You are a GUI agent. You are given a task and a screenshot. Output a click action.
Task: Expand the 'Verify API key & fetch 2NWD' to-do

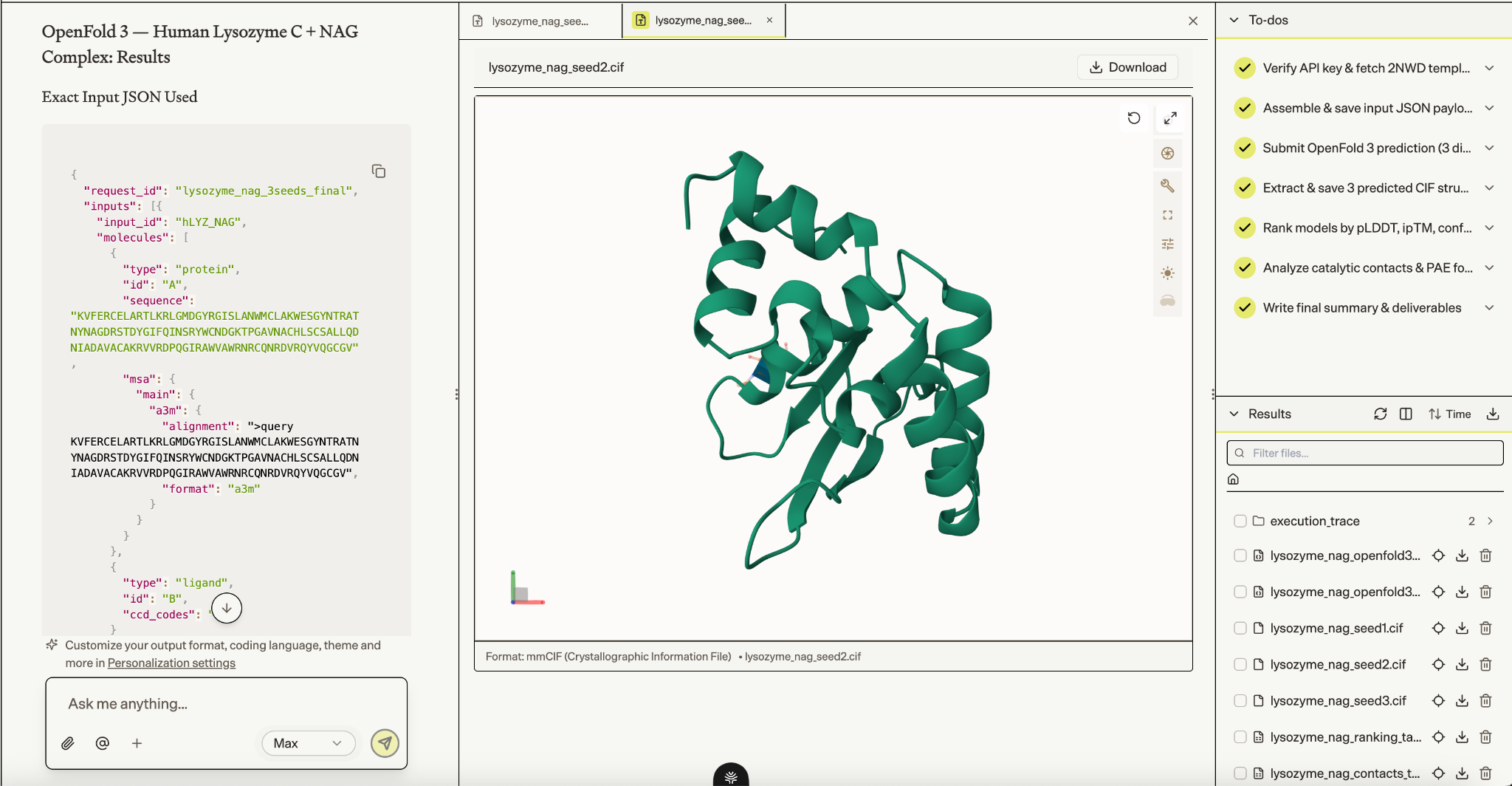pos(1490,68)
